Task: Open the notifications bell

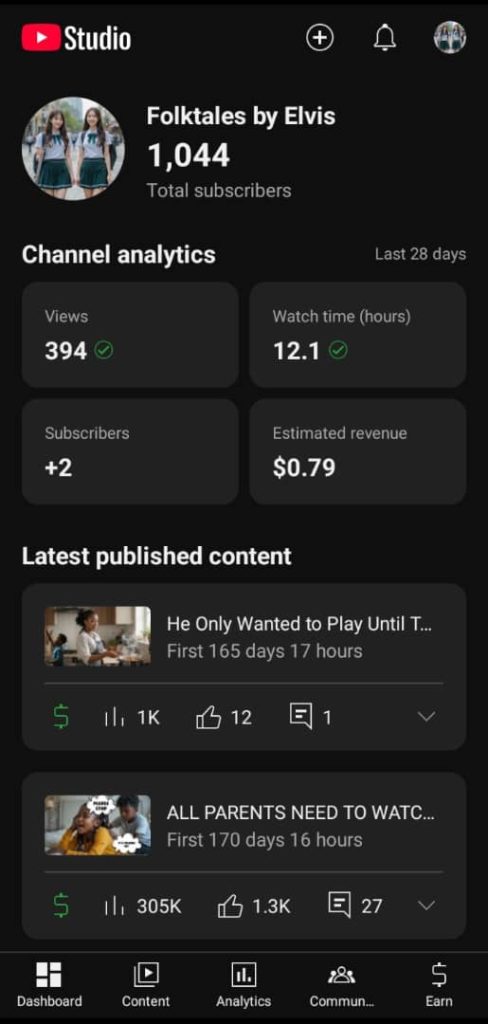Action: click(385, 37)
